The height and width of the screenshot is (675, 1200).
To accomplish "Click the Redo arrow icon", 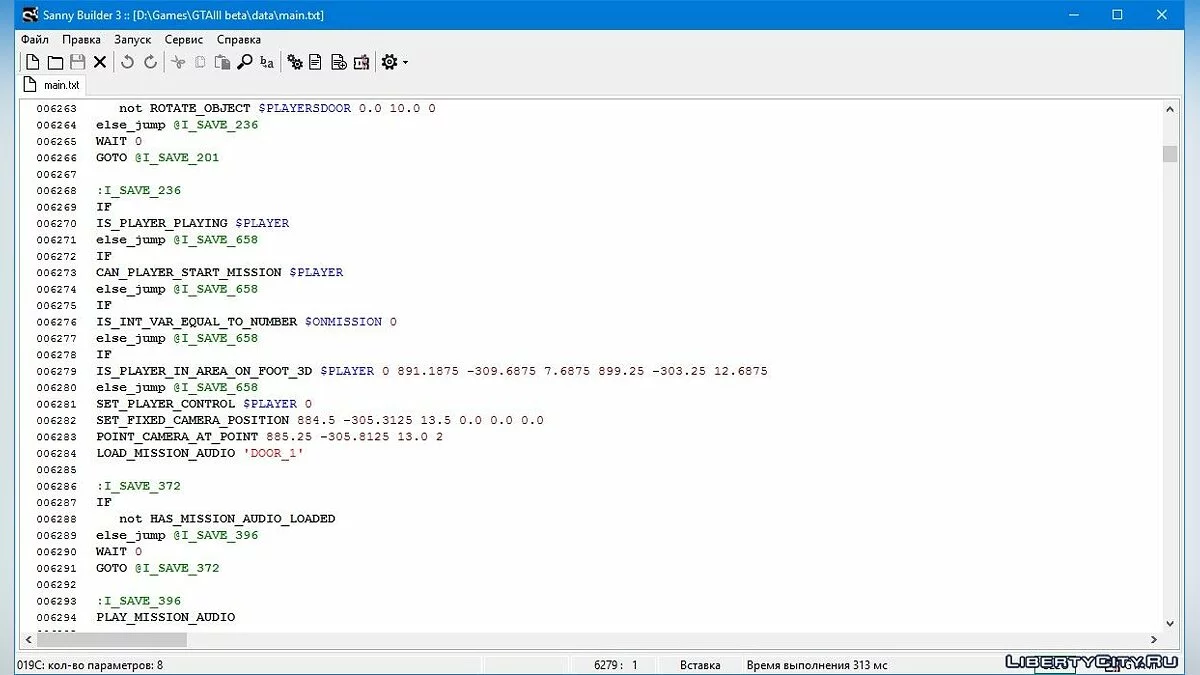I will coord(151,62).
